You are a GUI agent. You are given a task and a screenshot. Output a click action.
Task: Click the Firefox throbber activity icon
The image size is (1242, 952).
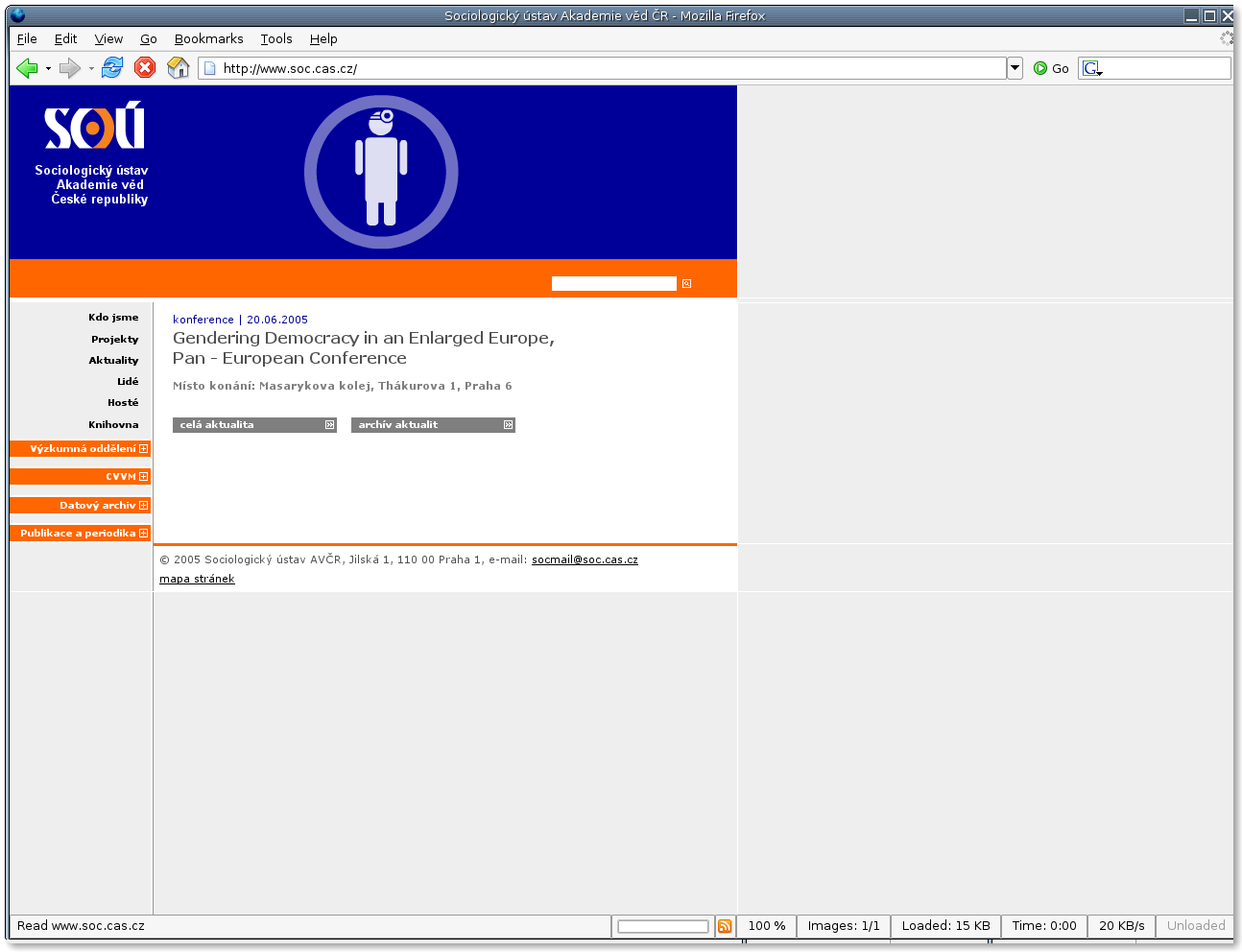pyautogui.click(x=1227, y=38)
